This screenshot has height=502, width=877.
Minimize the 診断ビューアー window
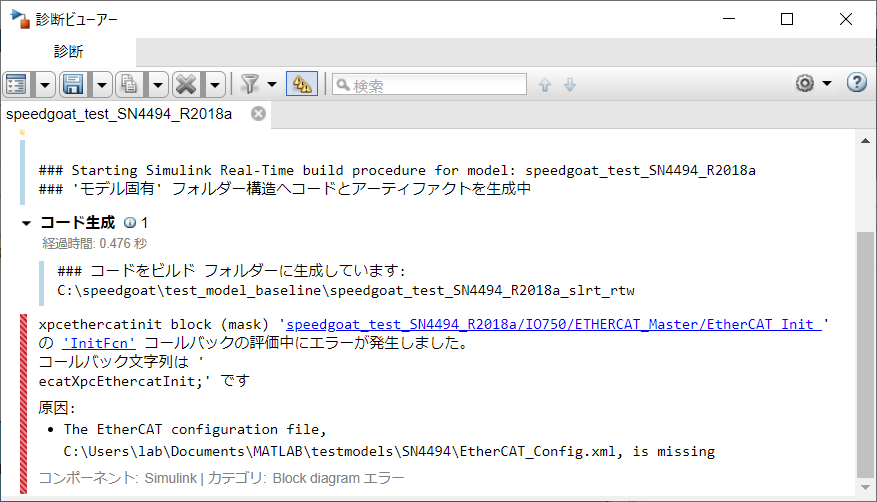[729, 19]
